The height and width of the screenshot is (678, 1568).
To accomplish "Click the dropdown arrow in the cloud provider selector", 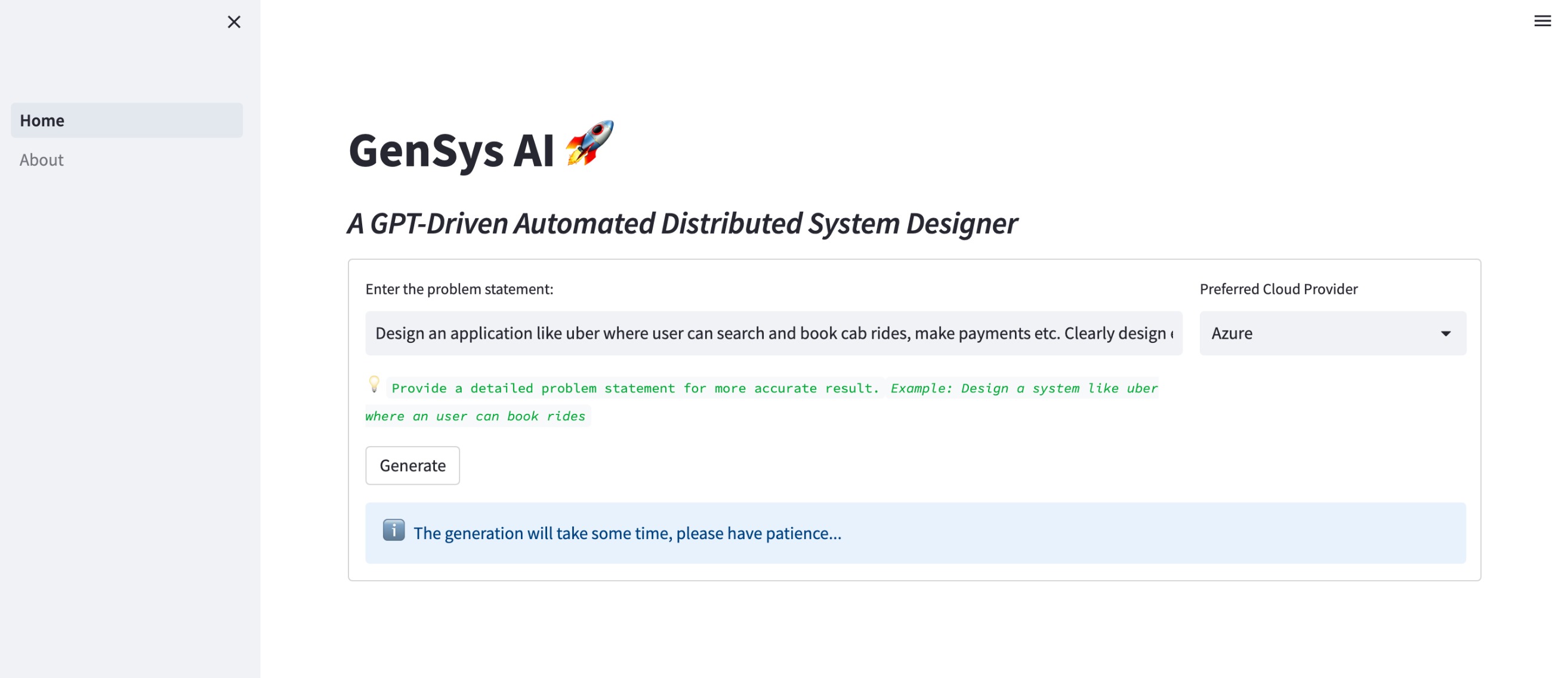I will point(1446,333).
